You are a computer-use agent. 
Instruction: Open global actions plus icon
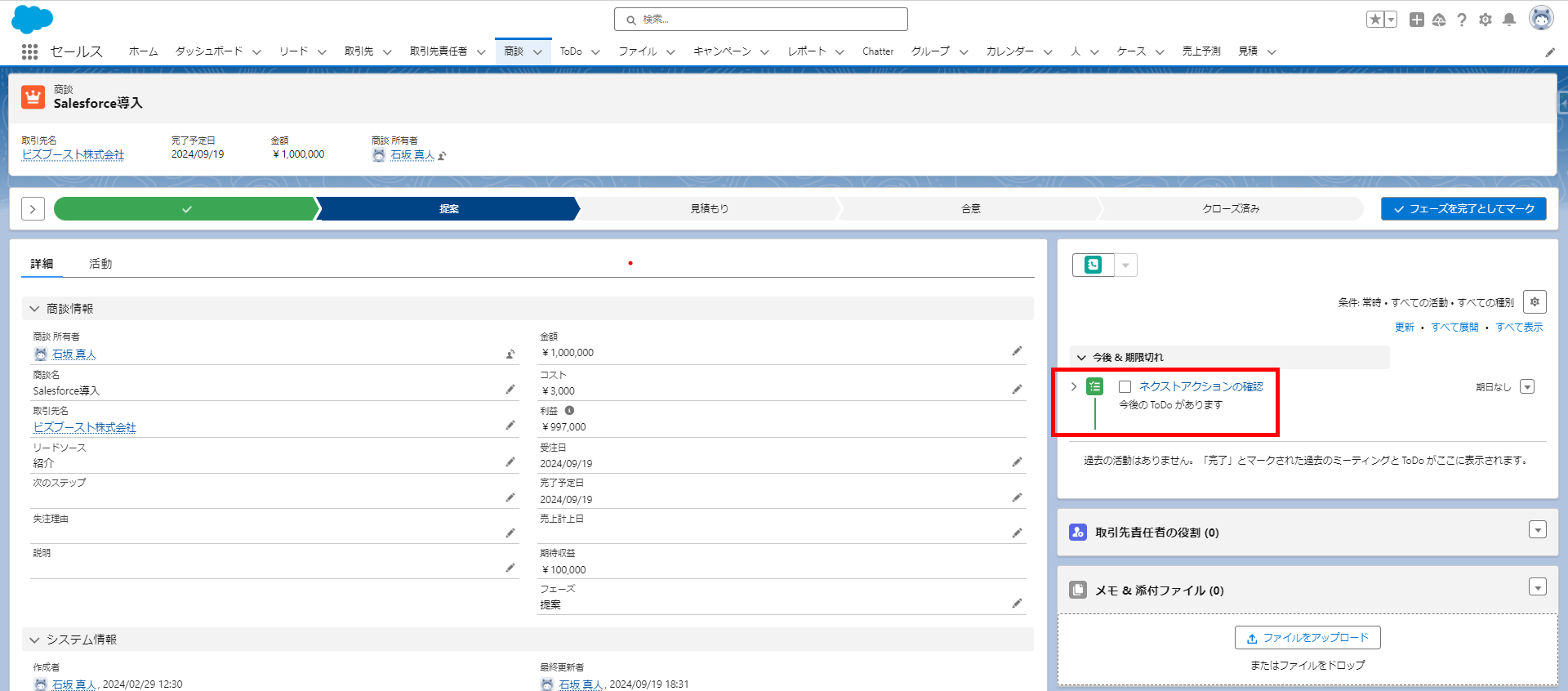coord(1417,20)
